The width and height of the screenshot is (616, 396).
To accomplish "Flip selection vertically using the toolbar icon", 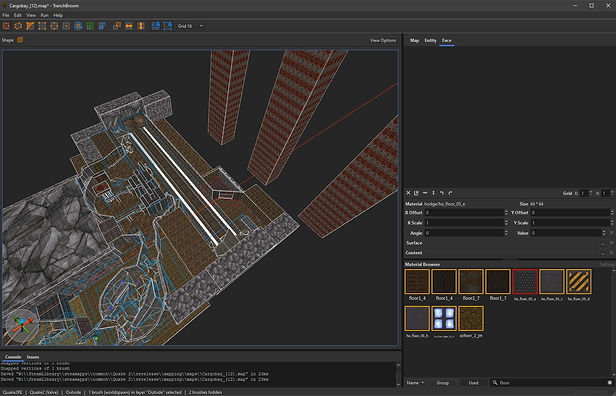I will (141, 26).
